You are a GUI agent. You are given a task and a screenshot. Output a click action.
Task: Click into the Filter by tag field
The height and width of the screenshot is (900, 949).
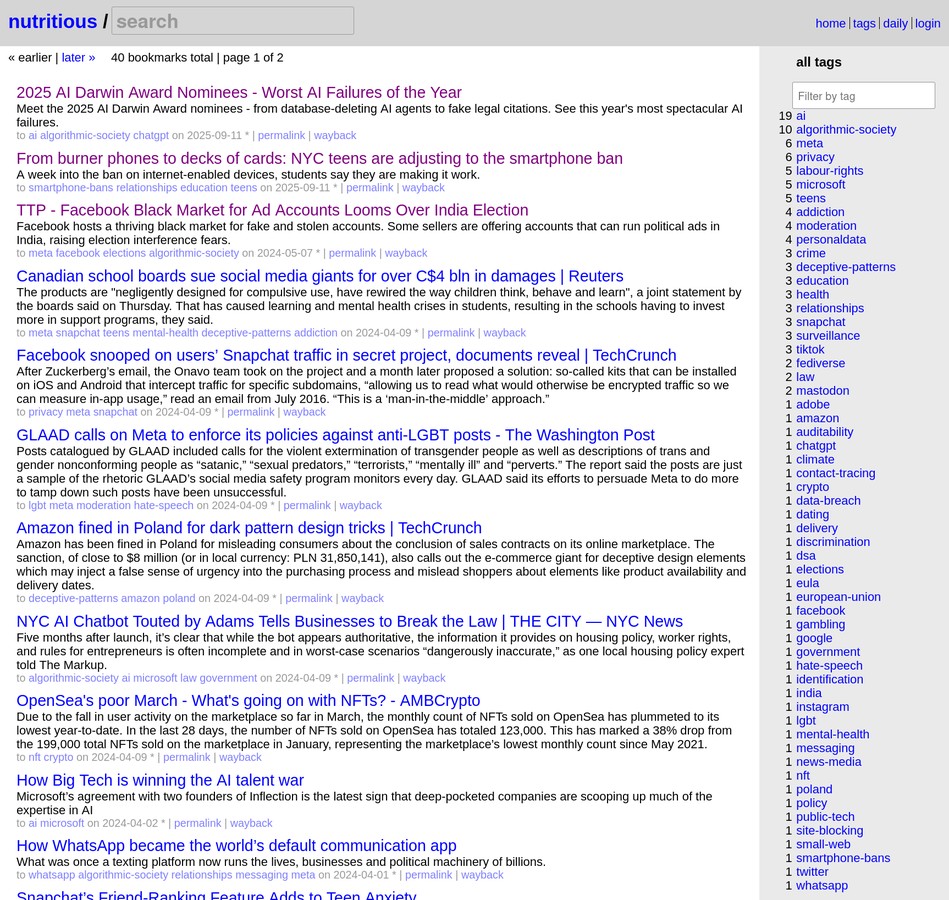(863, 96)
